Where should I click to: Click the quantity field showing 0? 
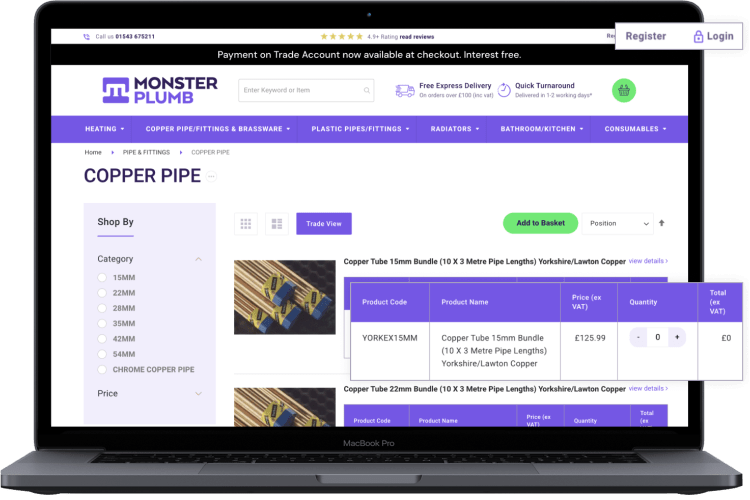658,337
